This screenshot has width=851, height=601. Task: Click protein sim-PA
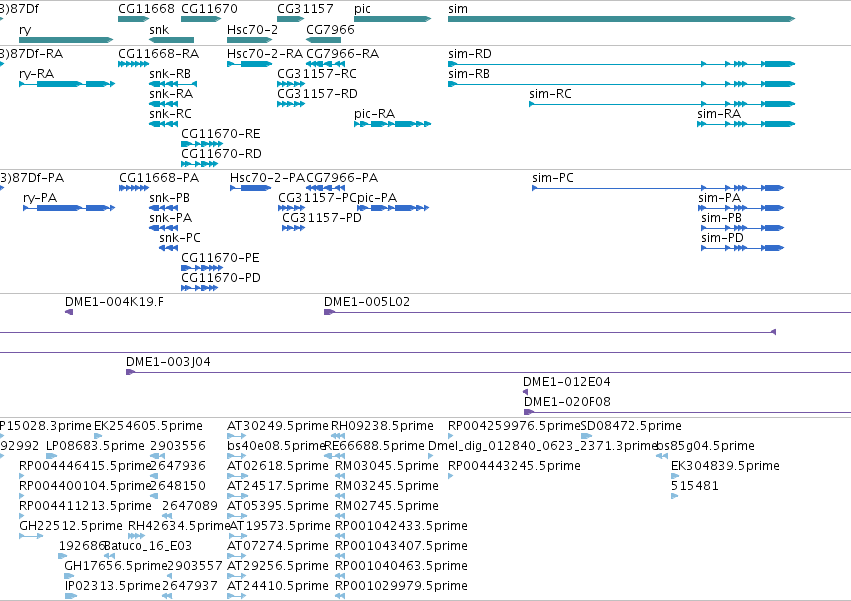pyautogui.click(x=741, y=208)
